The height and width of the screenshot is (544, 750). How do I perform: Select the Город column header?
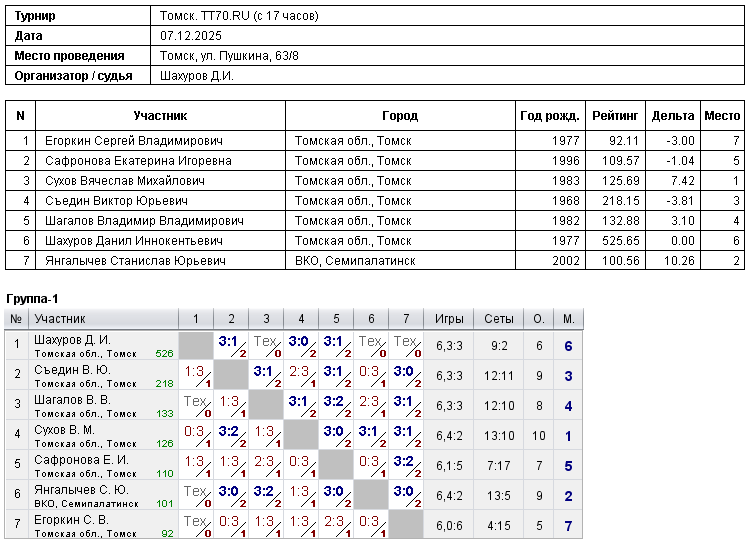(x=400, y=116)
